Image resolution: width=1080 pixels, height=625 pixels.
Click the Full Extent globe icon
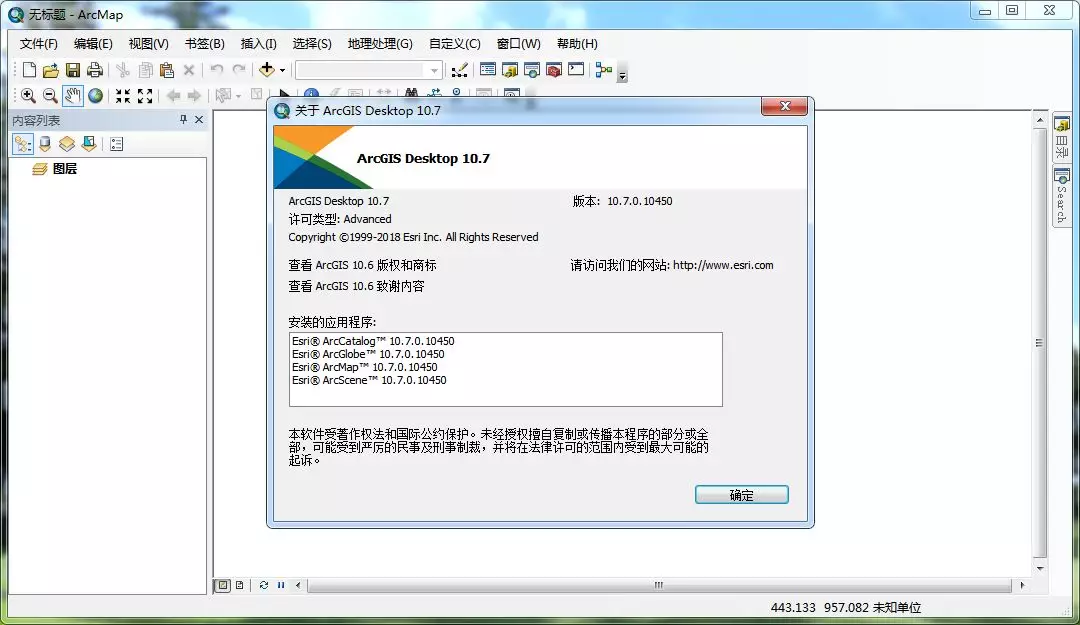(x=96, y=96)
